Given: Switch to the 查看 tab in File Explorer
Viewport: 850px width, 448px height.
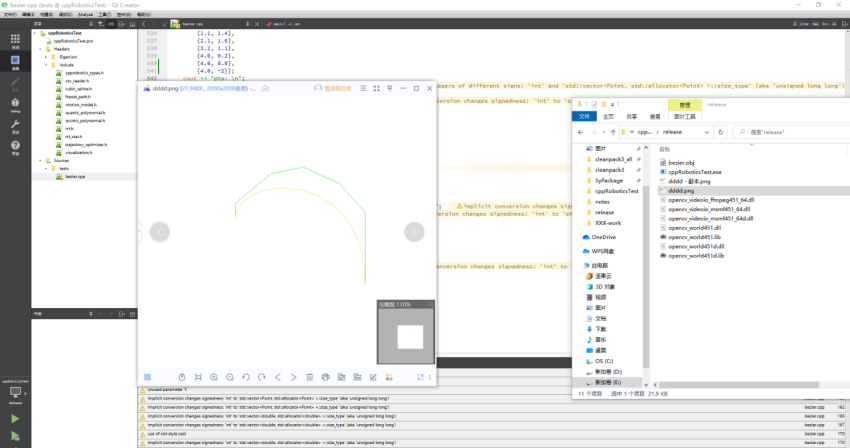Looking at the screenshot, I should [x=654, y=116].
